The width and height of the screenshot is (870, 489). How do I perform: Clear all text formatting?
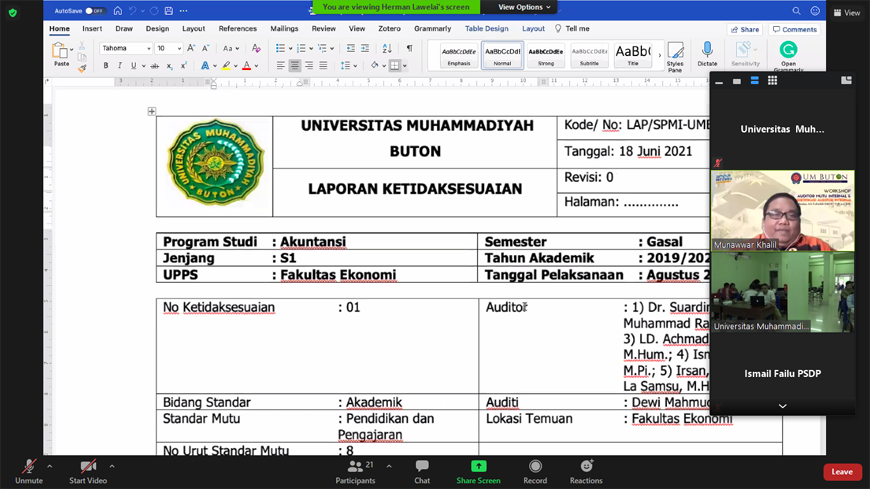256,48
